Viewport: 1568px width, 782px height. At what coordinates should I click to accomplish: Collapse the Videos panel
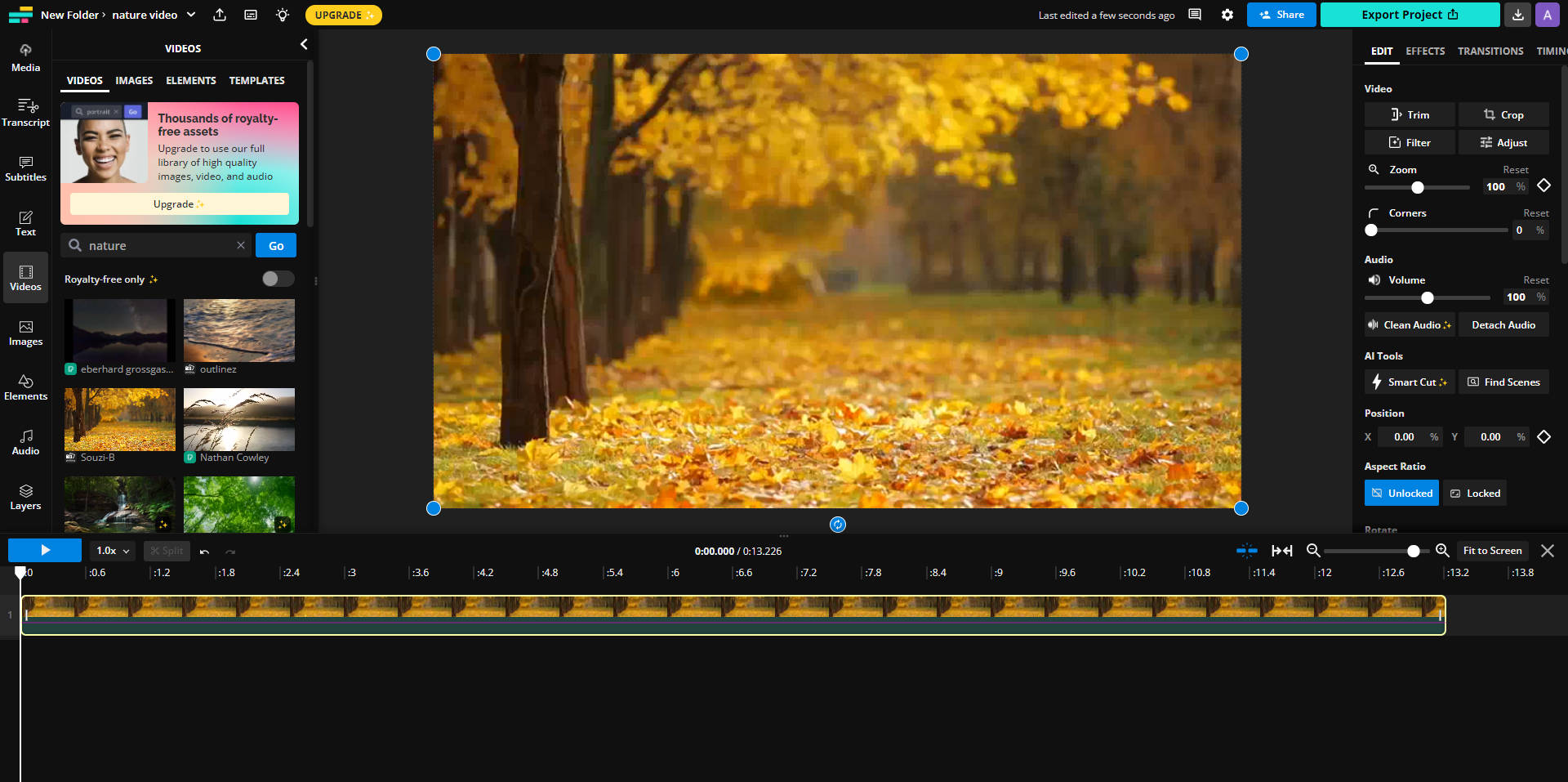tap(304, 45)
